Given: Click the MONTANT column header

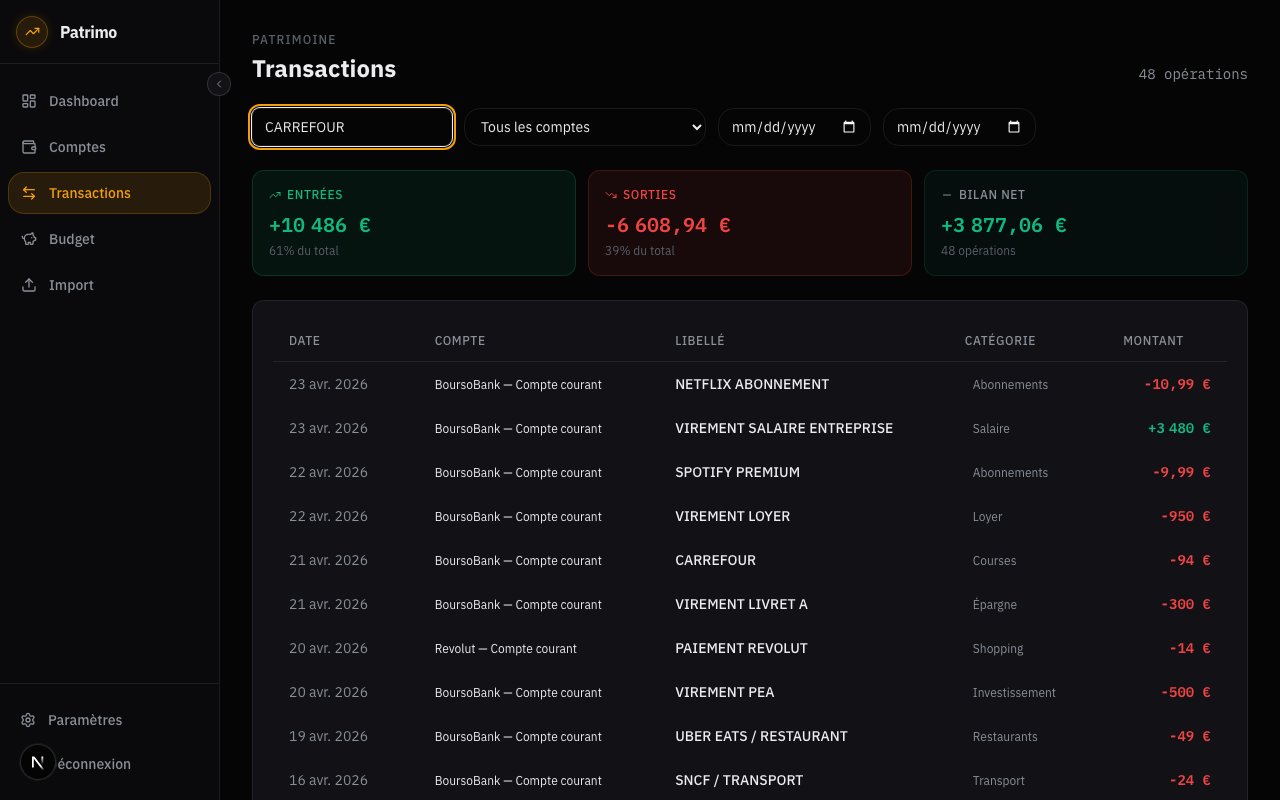Looking at the screenshot, I should point(1152,341).
